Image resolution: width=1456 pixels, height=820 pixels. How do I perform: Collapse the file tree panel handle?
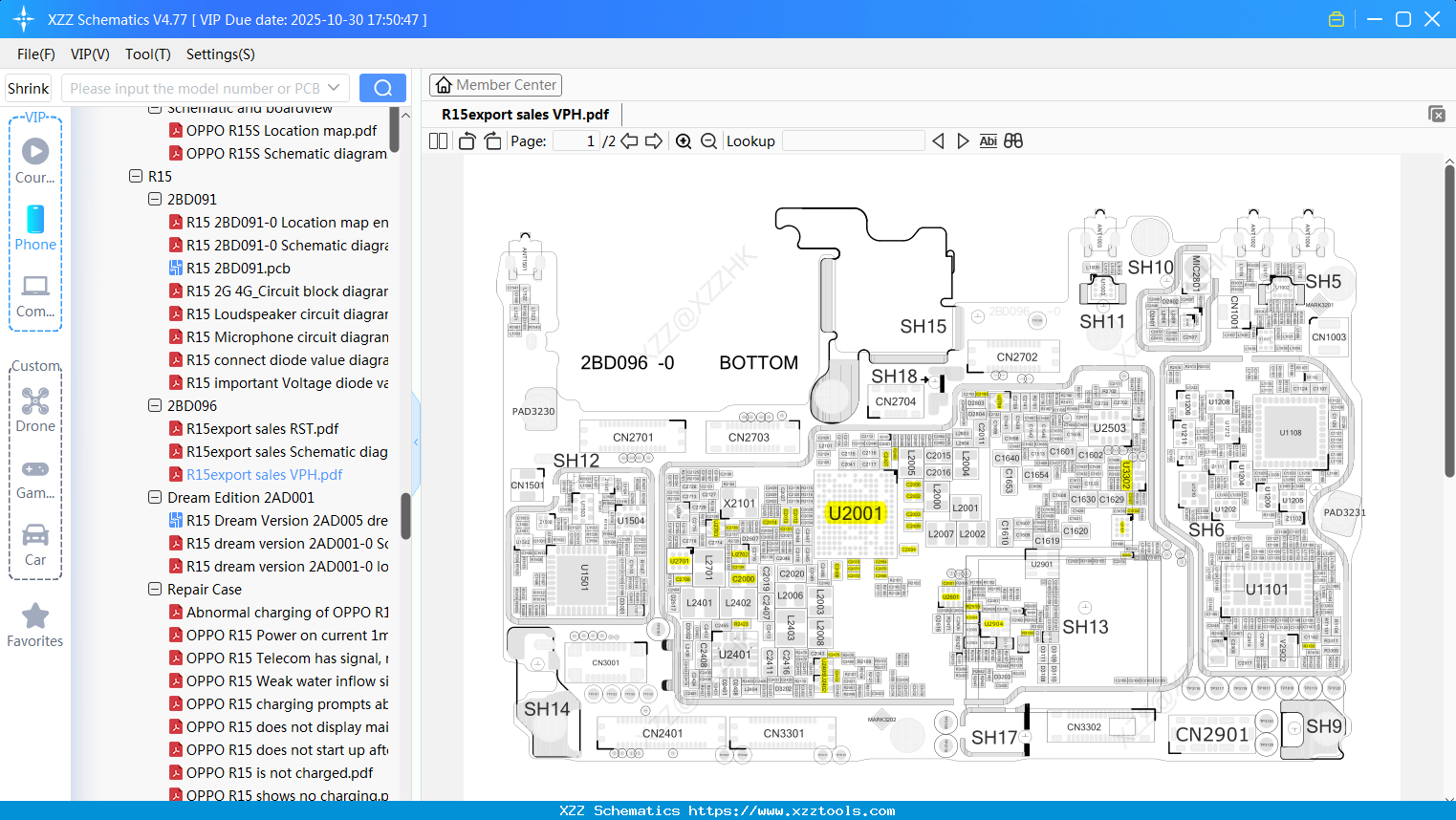[416, 442]
